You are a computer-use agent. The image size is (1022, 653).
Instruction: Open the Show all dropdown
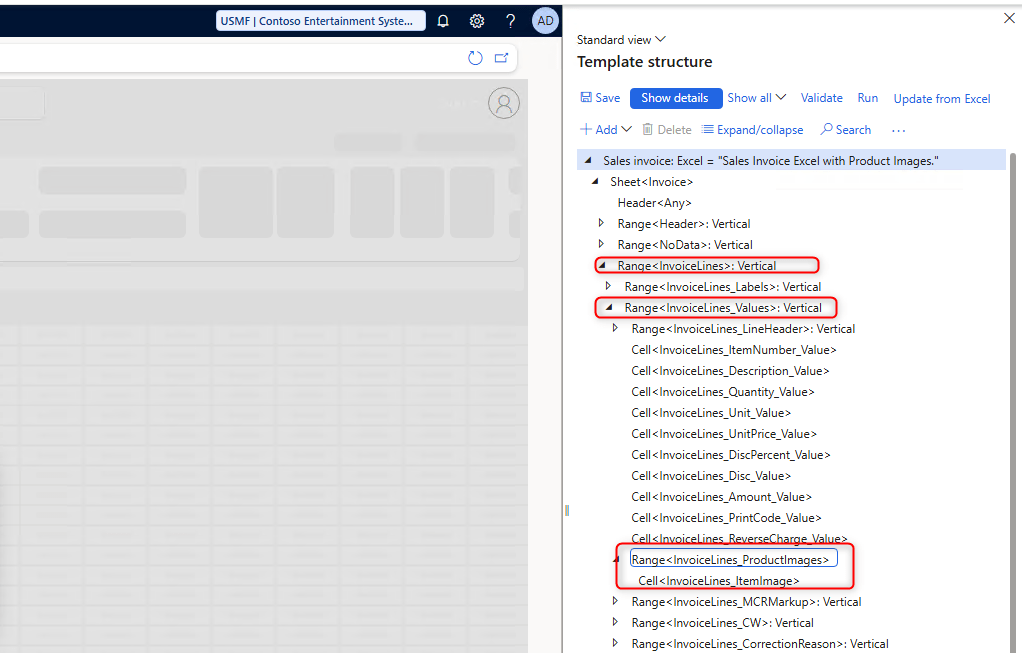pos(756,98)
